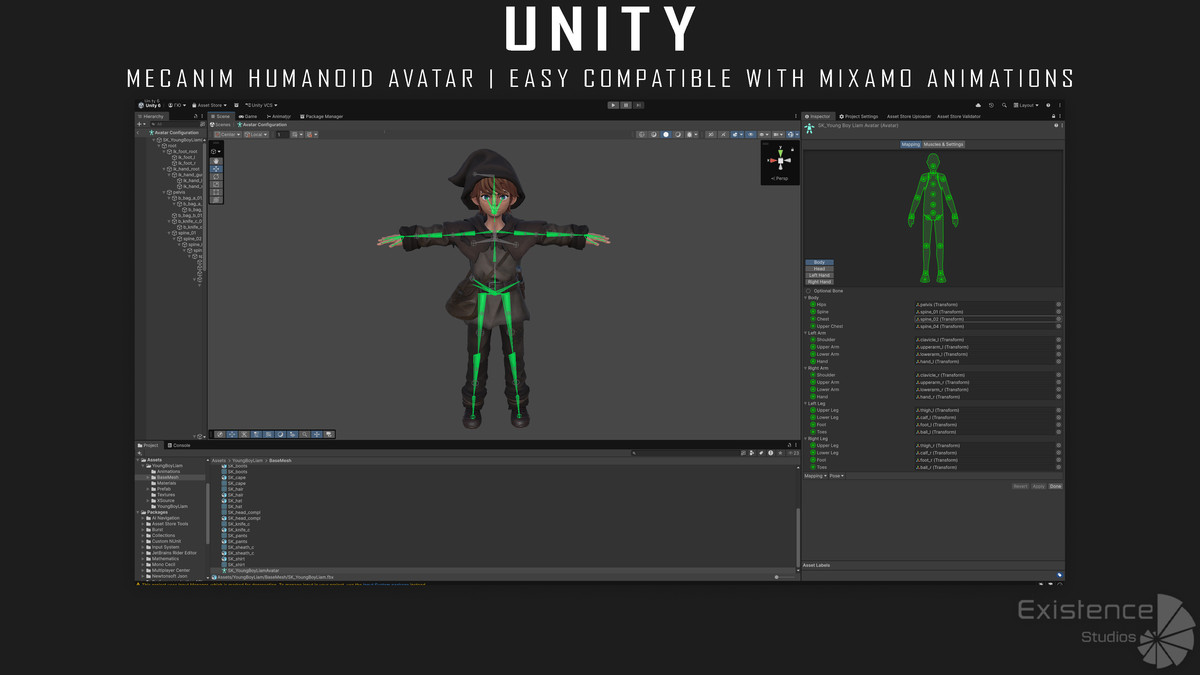This screenshot has width=1200, height=675.
Task: Select the Scale tool in the scene overlay
Action: coord(217,185)
